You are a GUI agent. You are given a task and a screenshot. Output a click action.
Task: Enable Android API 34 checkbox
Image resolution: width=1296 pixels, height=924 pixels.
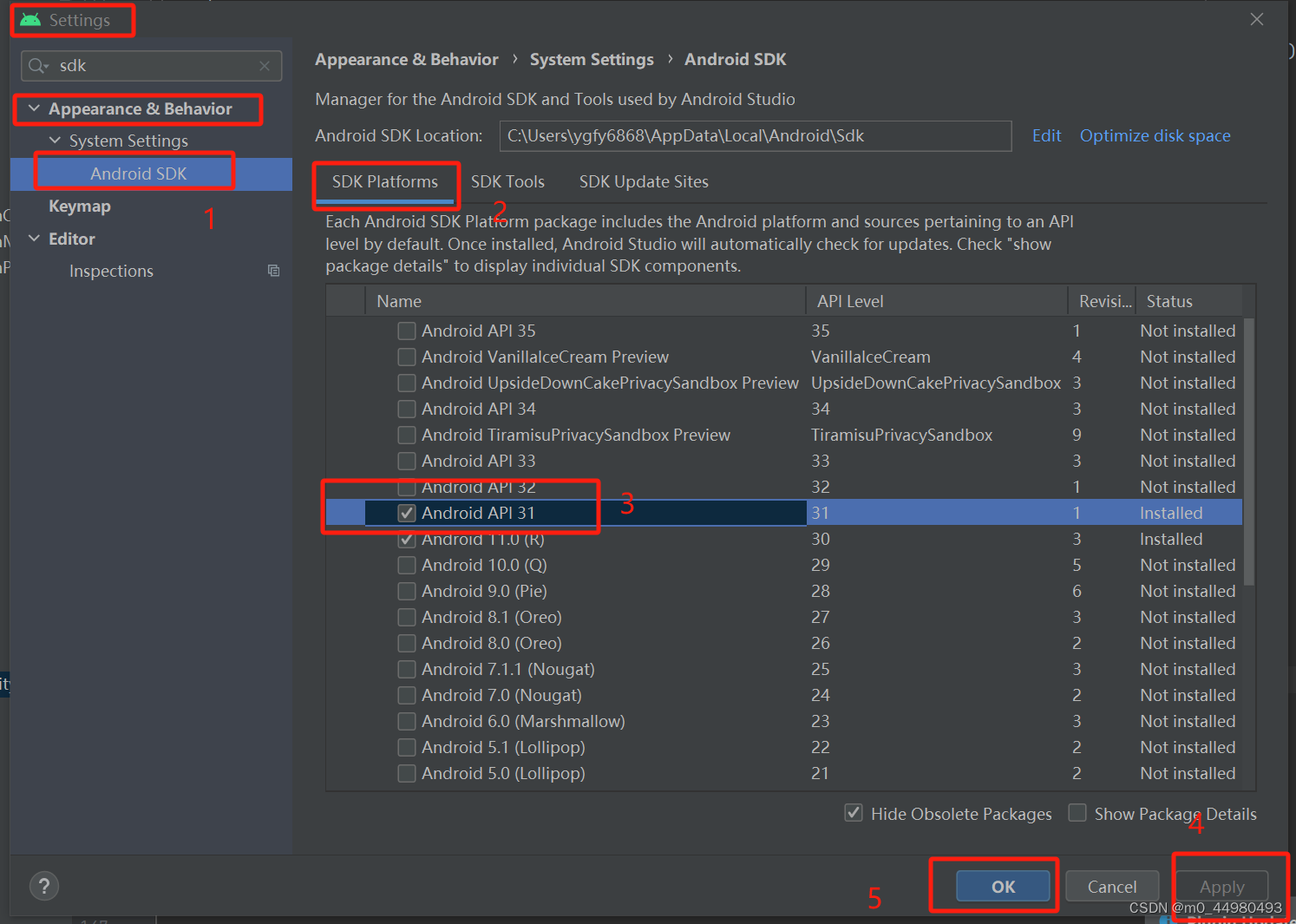click(406, 409)
